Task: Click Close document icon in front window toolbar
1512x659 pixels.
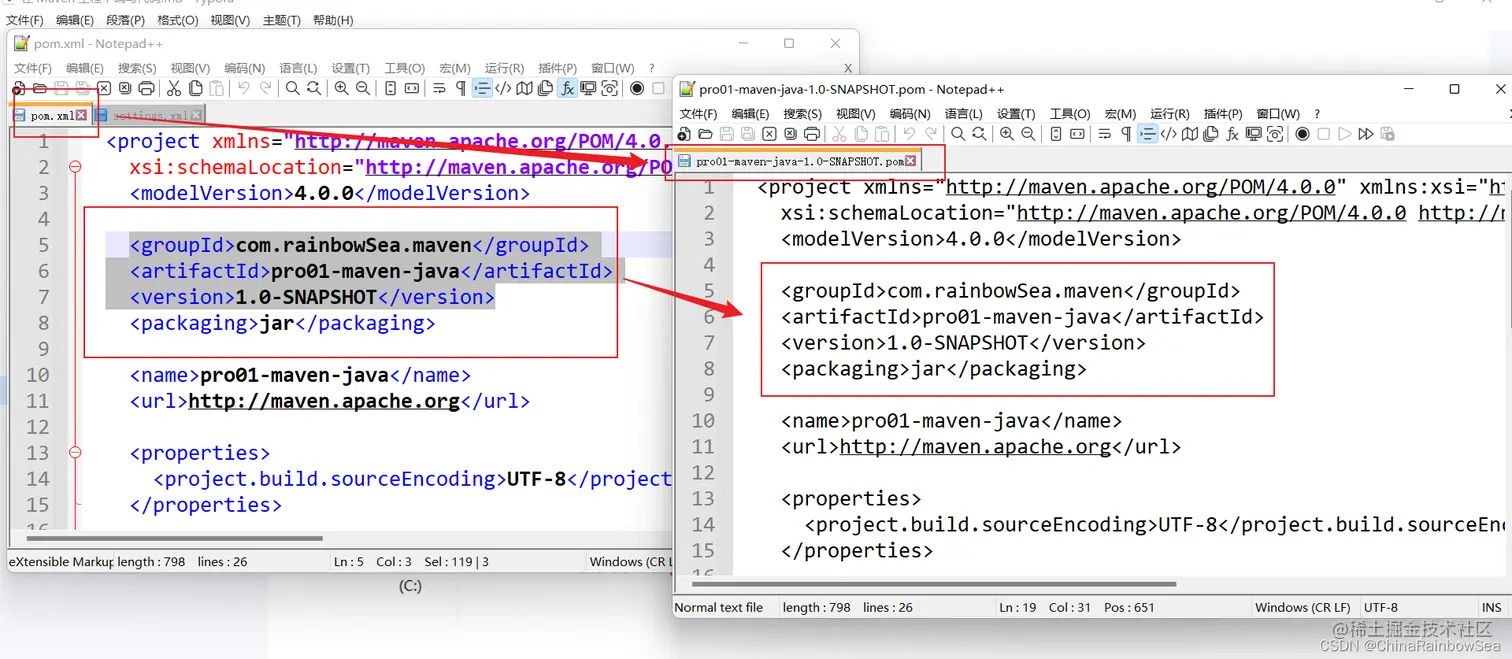Action: coord(769,134)
